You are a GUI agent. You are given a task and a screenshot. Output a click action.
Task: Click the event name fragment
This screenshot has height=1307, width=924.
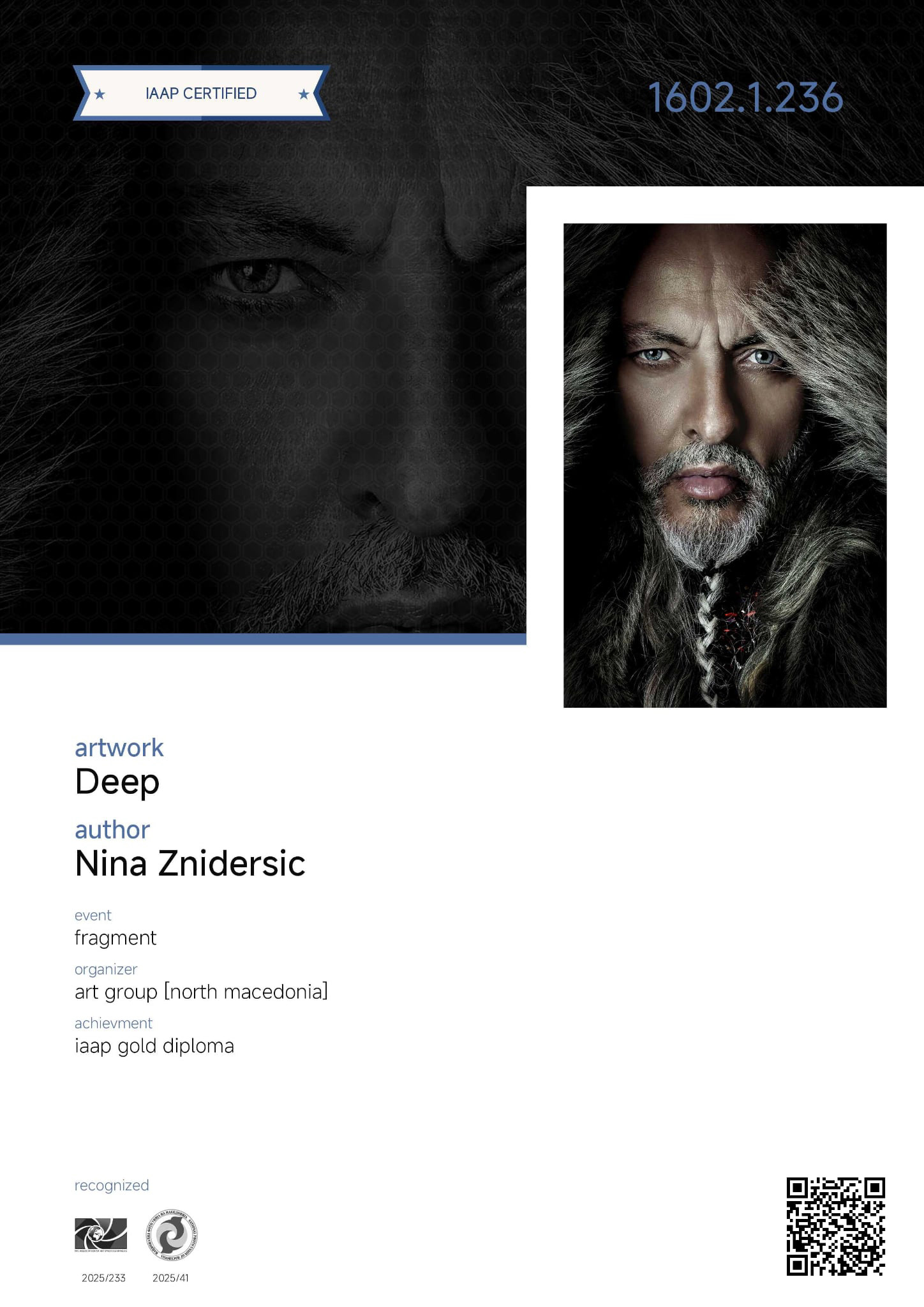click(x=115, y=938)
